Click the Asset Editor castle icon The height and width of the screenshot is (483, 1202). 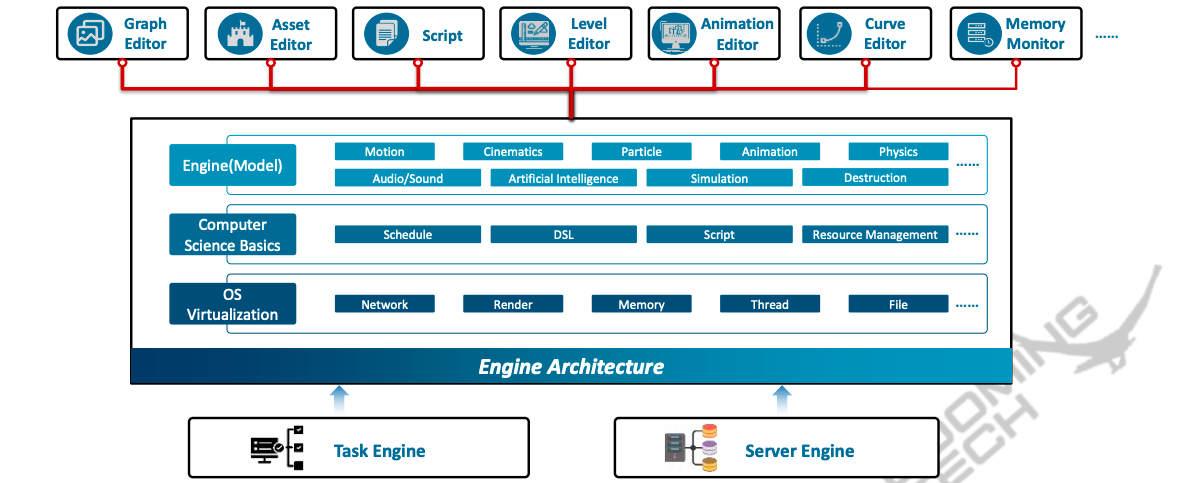coord(239,34)
